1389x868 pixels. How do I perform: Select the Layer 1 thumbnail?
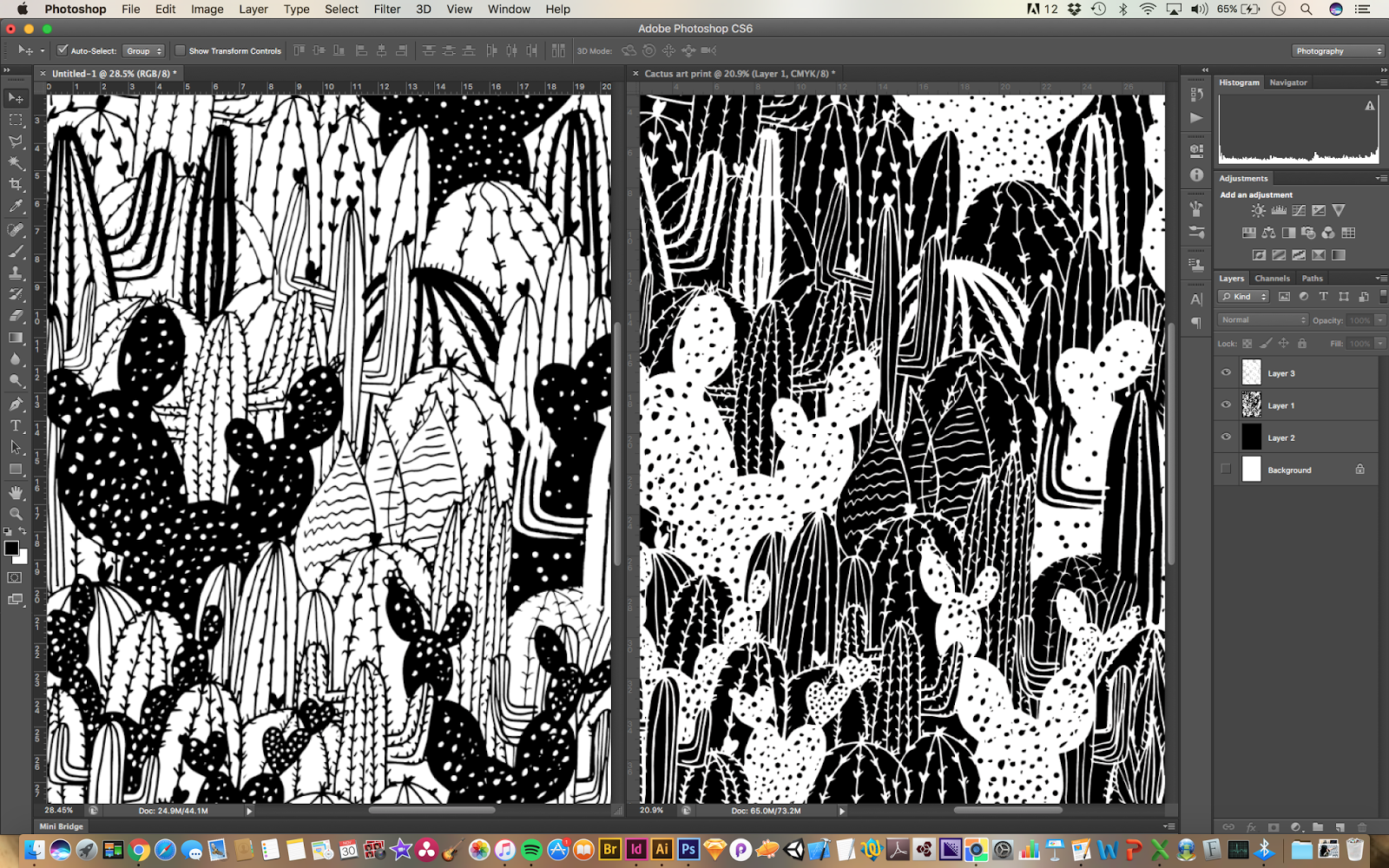[1251, 404]
